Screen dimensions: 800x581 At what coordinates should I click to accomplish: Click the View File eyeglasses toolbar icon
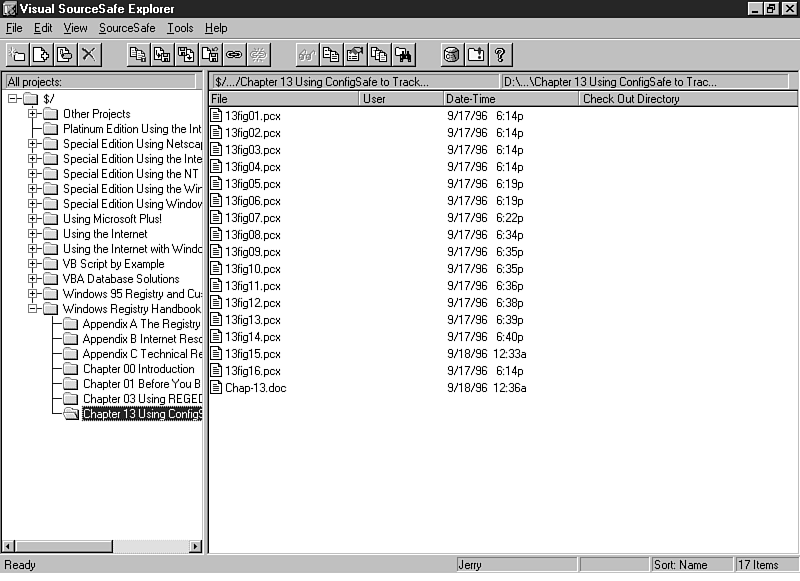(307, 55)
